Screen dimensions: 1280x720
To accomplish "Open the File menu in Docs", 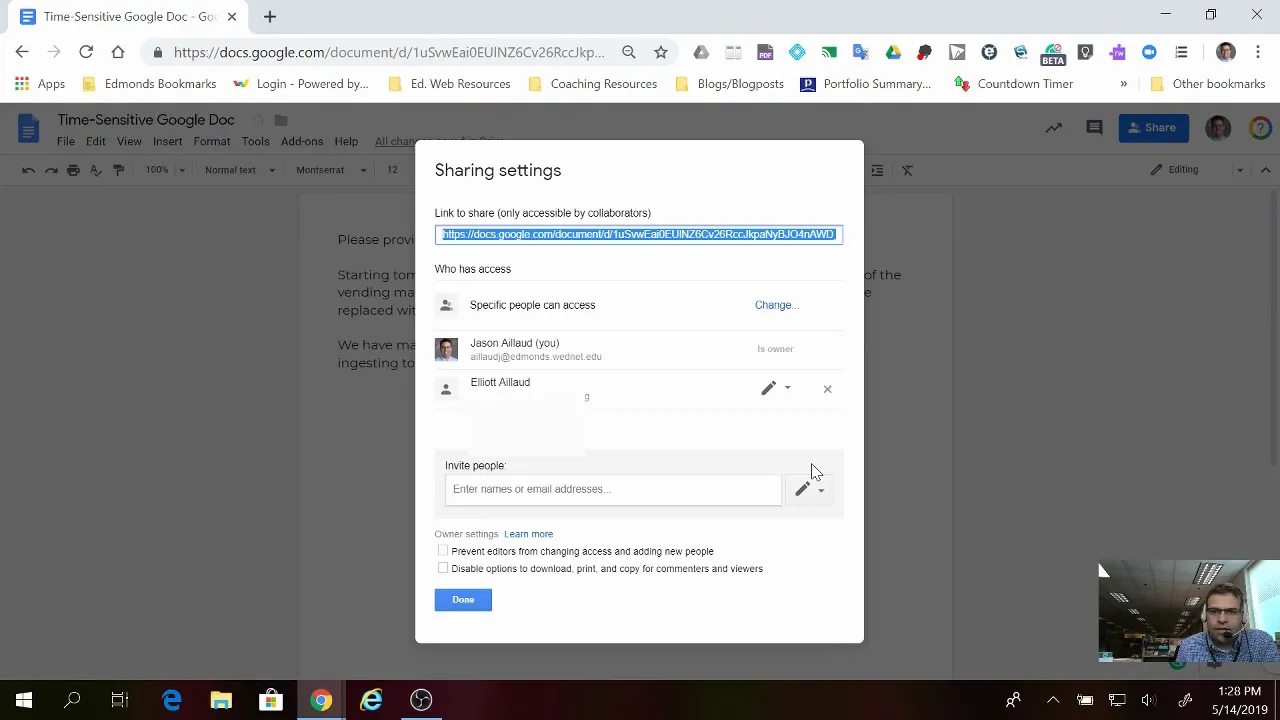I will click(x=66, y=142).
